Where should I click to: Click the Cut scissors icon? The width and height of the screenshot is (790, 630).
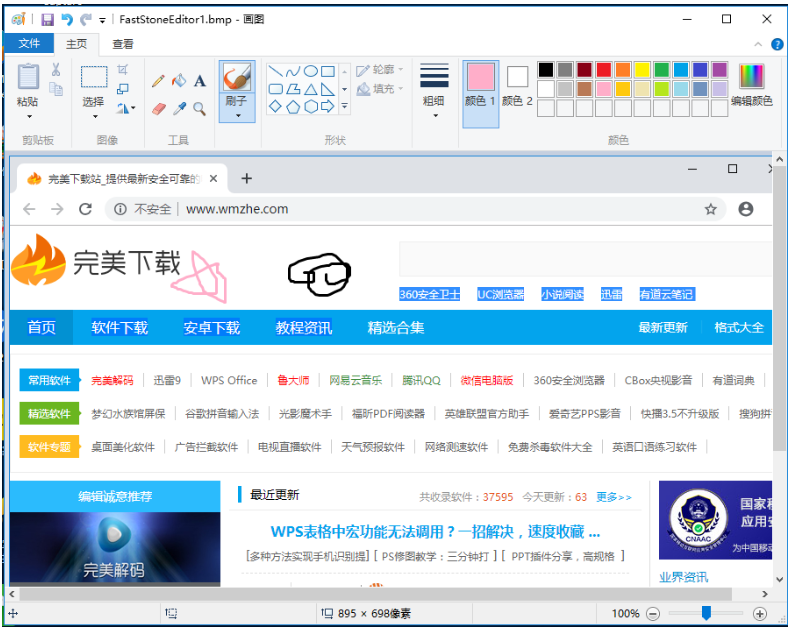pyautogui.click(x=56, y=70)
